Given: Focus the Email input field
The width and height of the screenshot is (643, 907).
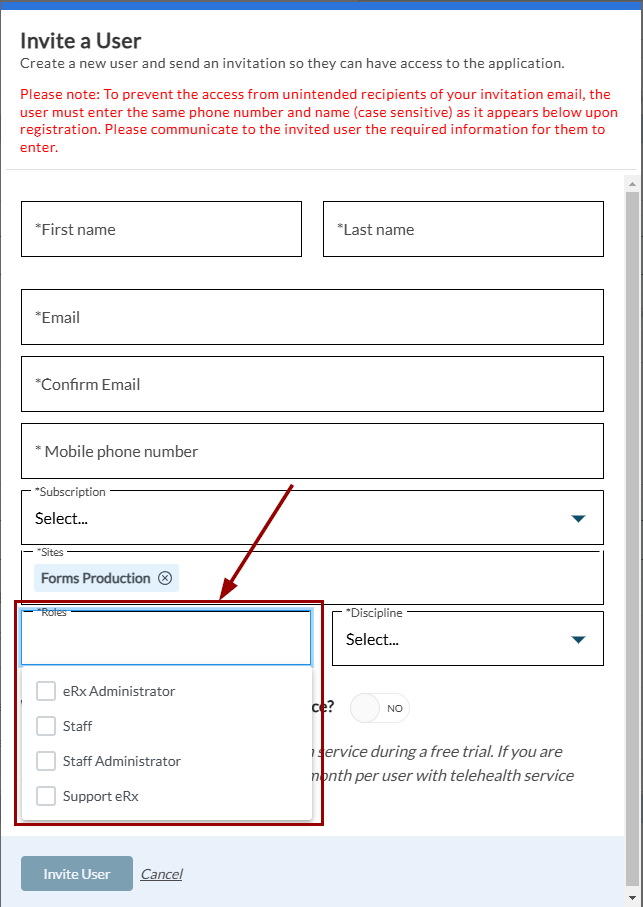Looking at the screenshot, I should coord(312,317).
